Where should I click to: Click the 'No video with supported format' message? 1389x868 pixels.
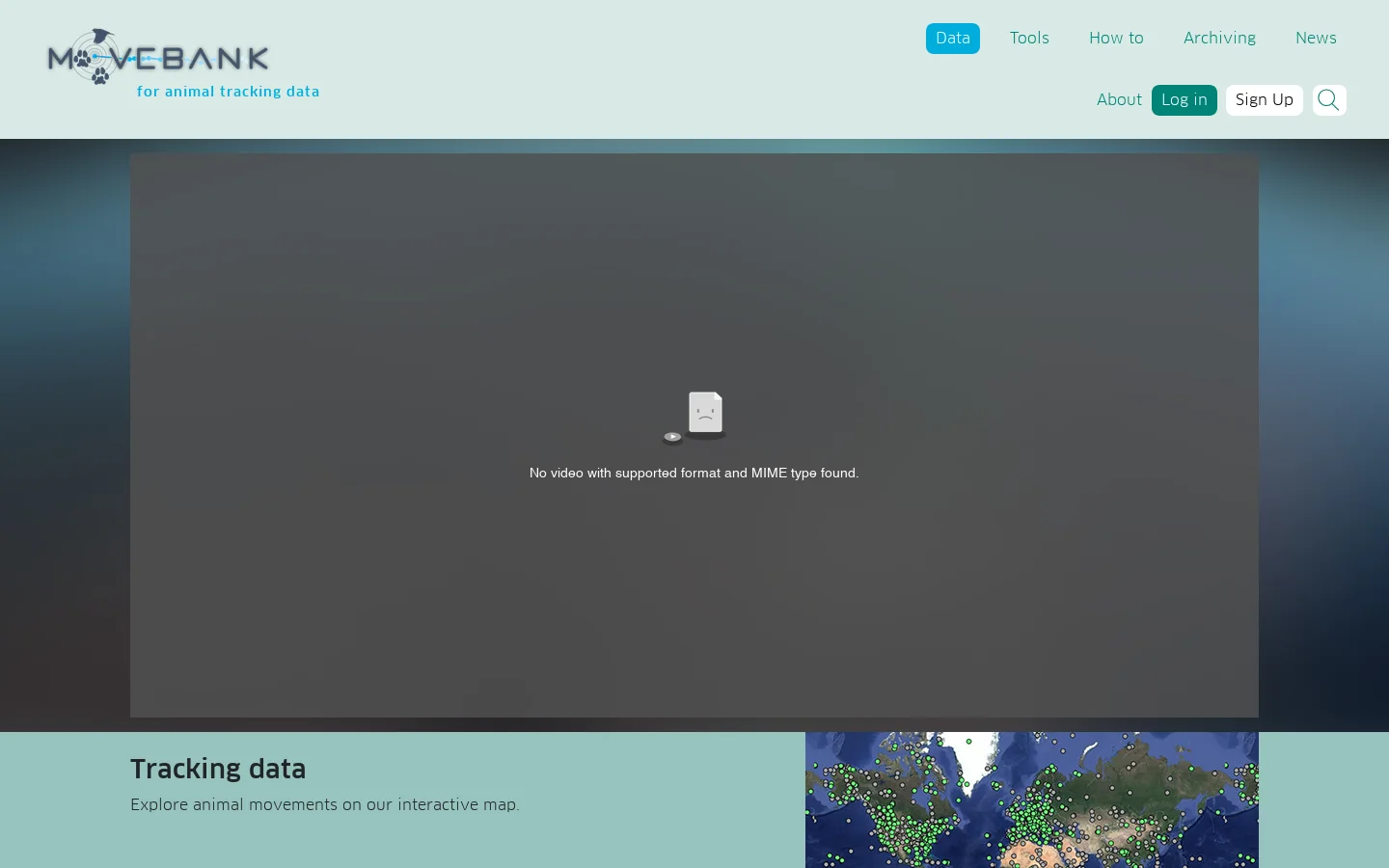tap(694, 474)
